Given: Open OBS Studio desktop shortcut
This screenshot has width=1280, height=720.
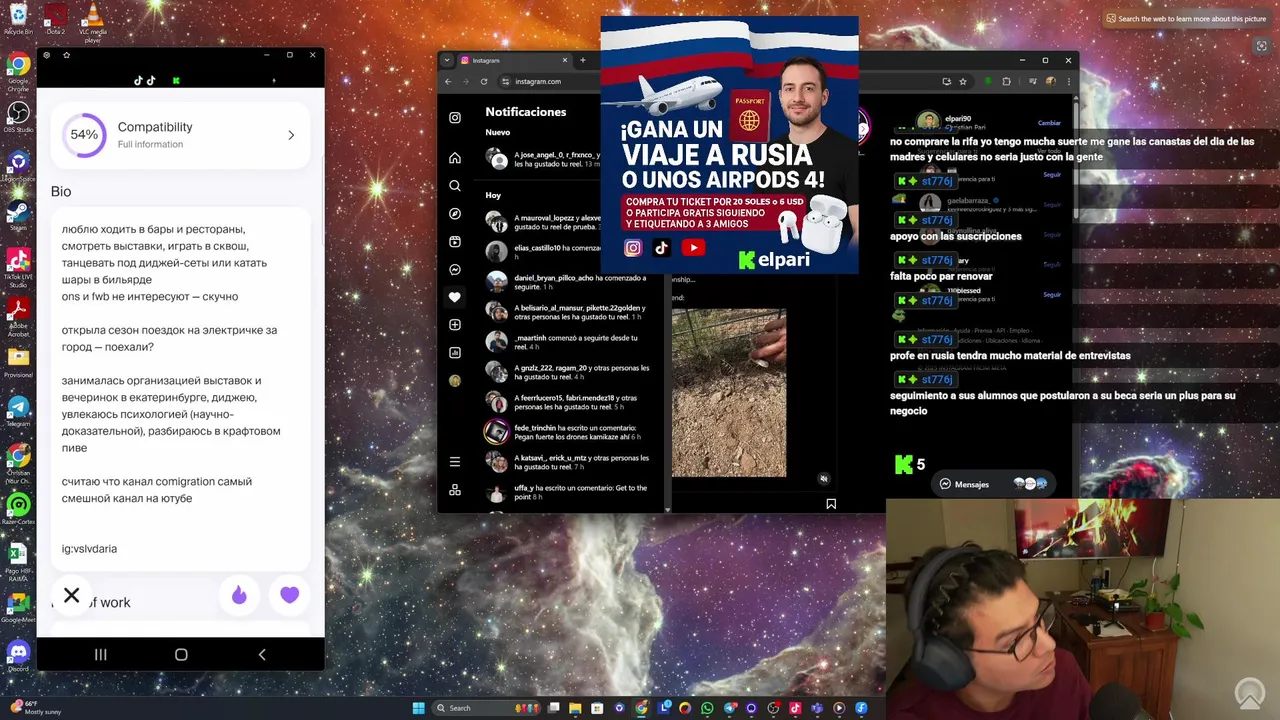Looking at the screenshot, I should pos(18,116).
